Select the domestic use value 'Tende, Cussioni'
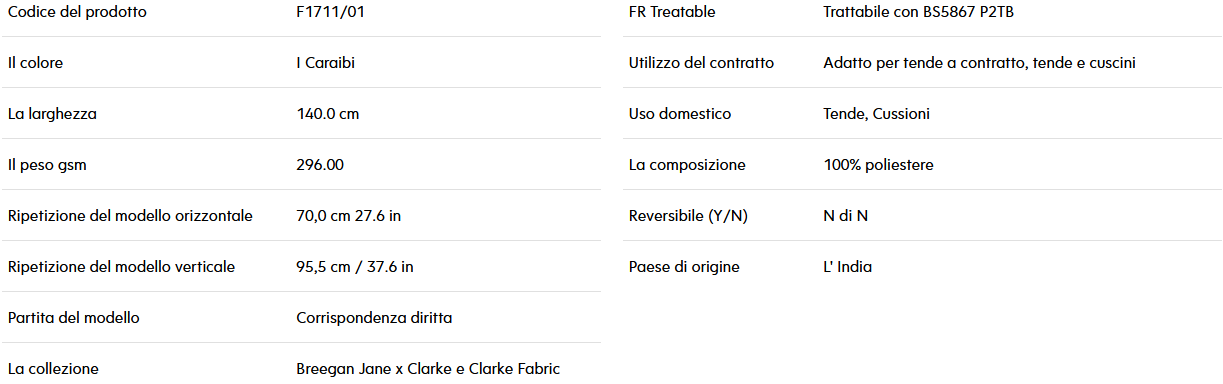 (x=877, y=114)
